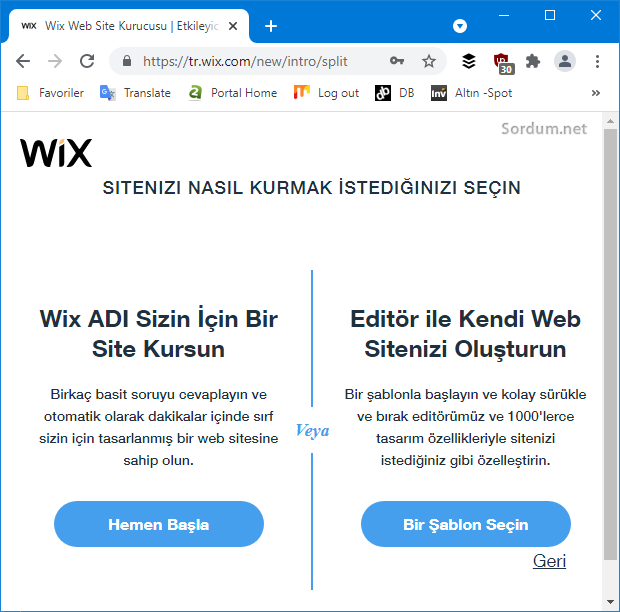Screen dimensions: 620x612
Task: Click the Wix logo on the page
Action: point(56,153)
